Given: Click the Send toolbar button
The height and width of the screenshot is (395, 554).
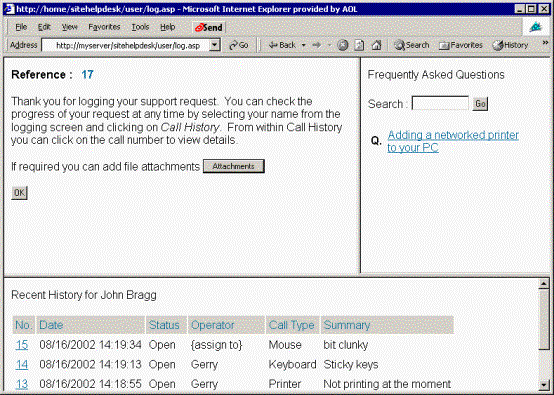Looking at the screenshot, I should (x=209, y=27).
